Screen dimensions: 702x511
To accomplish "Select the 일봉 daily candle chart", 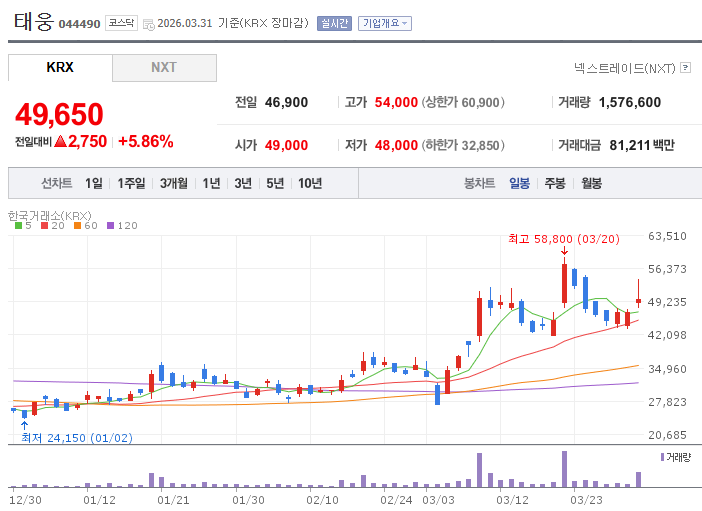I will coord(519,183).
